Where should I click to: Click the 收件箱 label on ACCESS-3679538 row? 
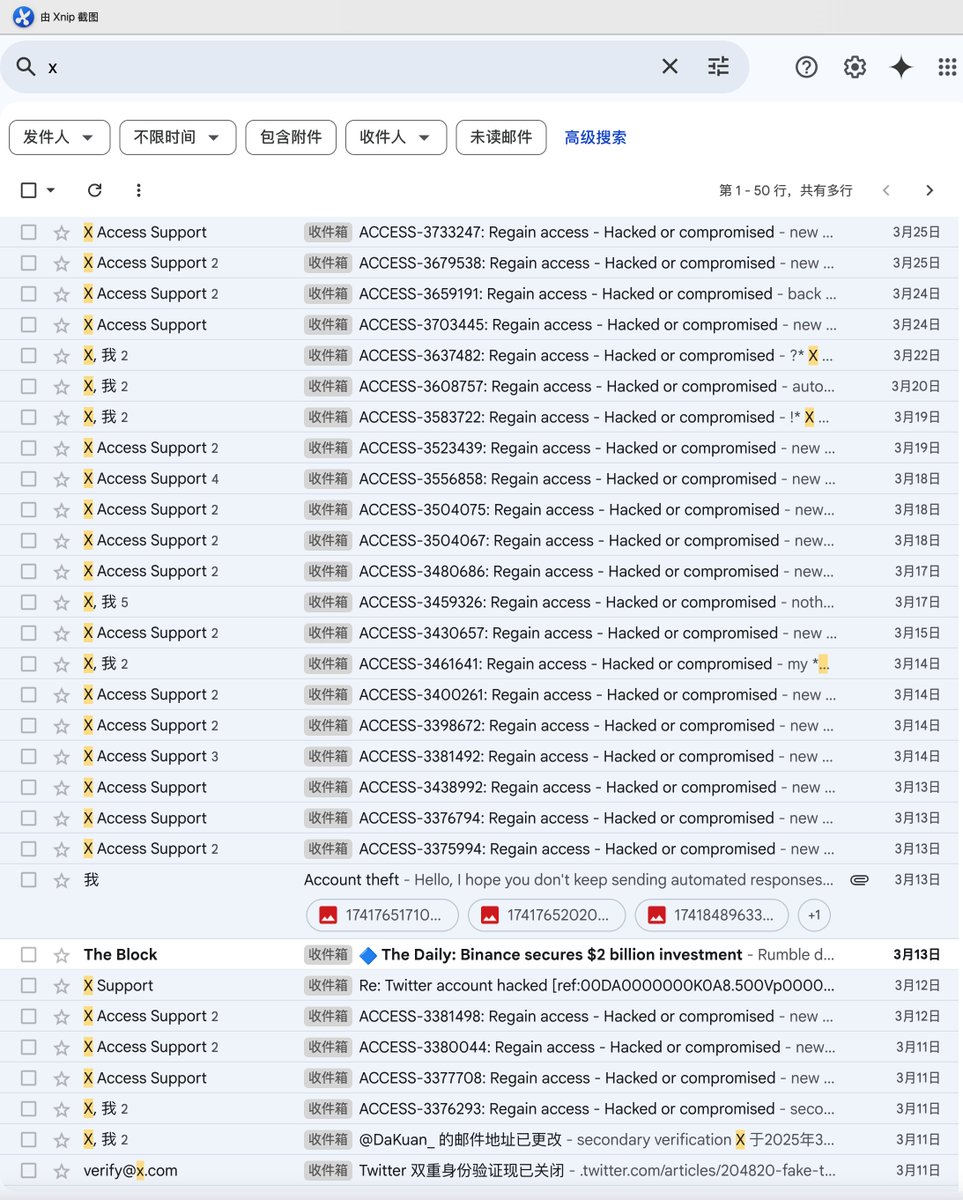click(328, 263)
